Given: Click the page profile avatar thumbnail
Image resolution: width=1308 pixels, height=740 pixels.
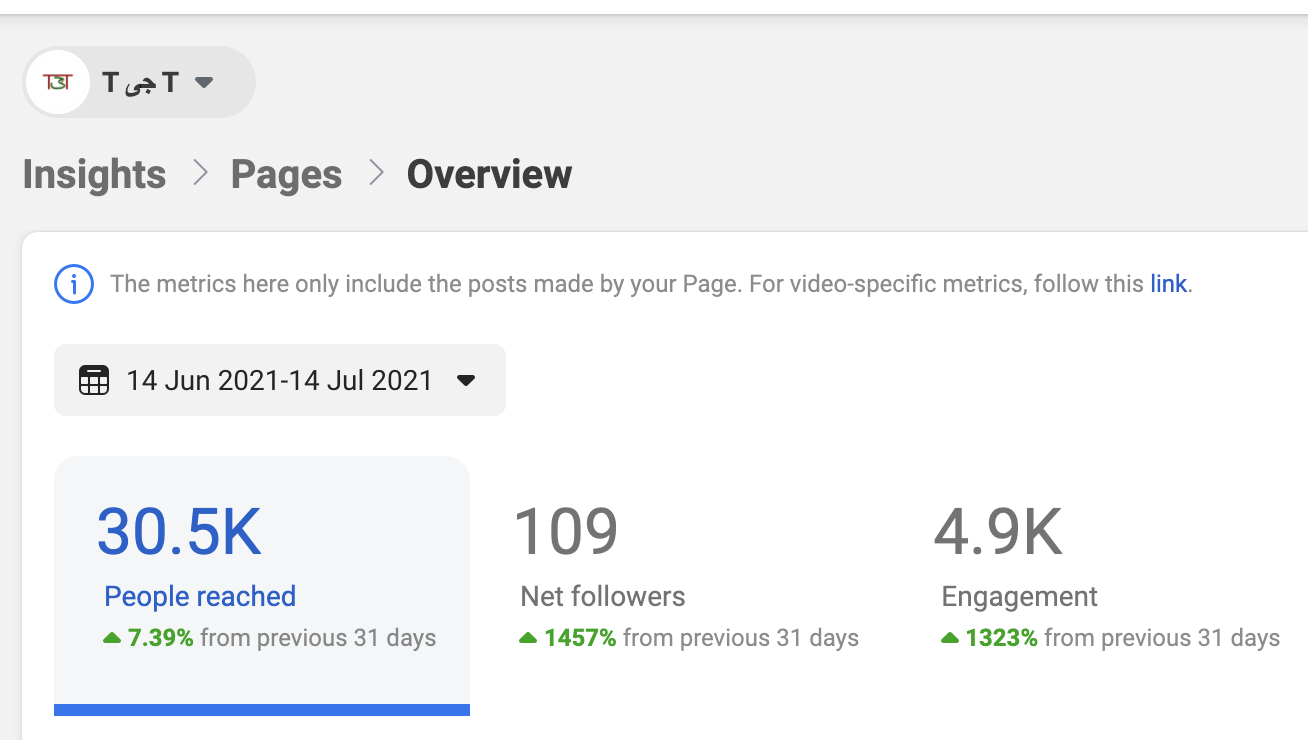Looking at the screenshot, I should [x=59, y=82].
